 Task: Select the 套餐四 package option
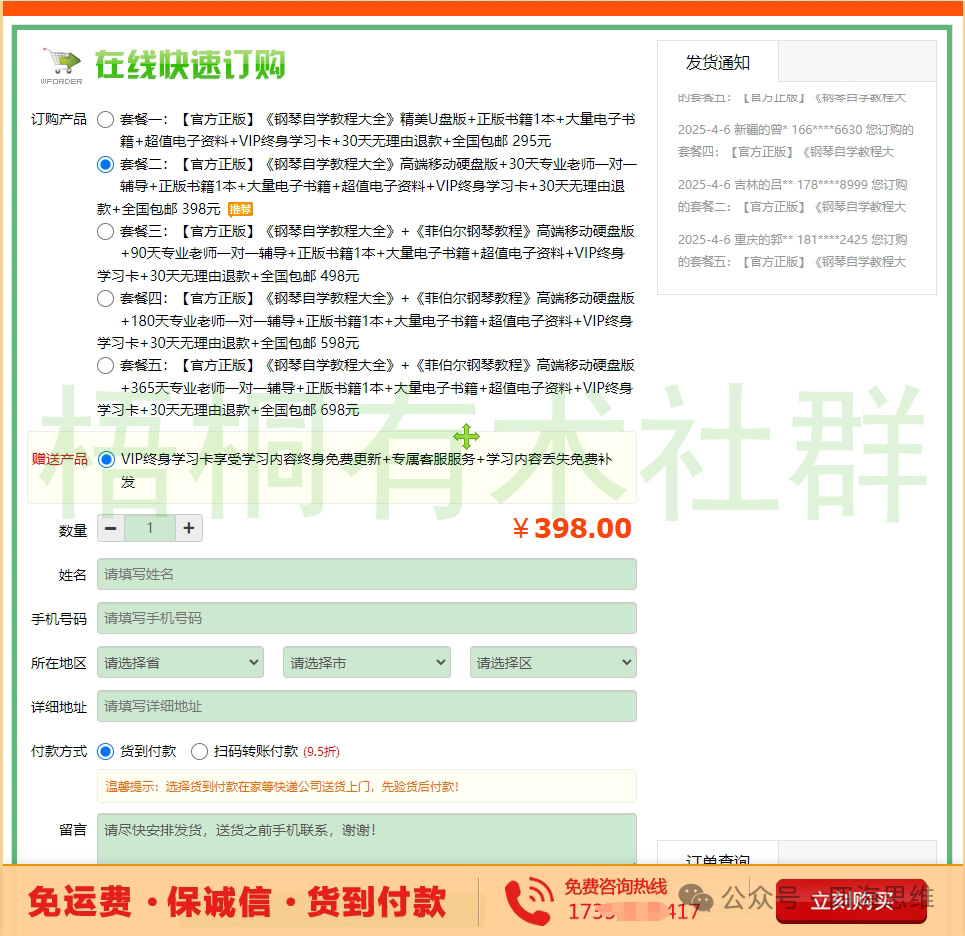pos(105,298)
